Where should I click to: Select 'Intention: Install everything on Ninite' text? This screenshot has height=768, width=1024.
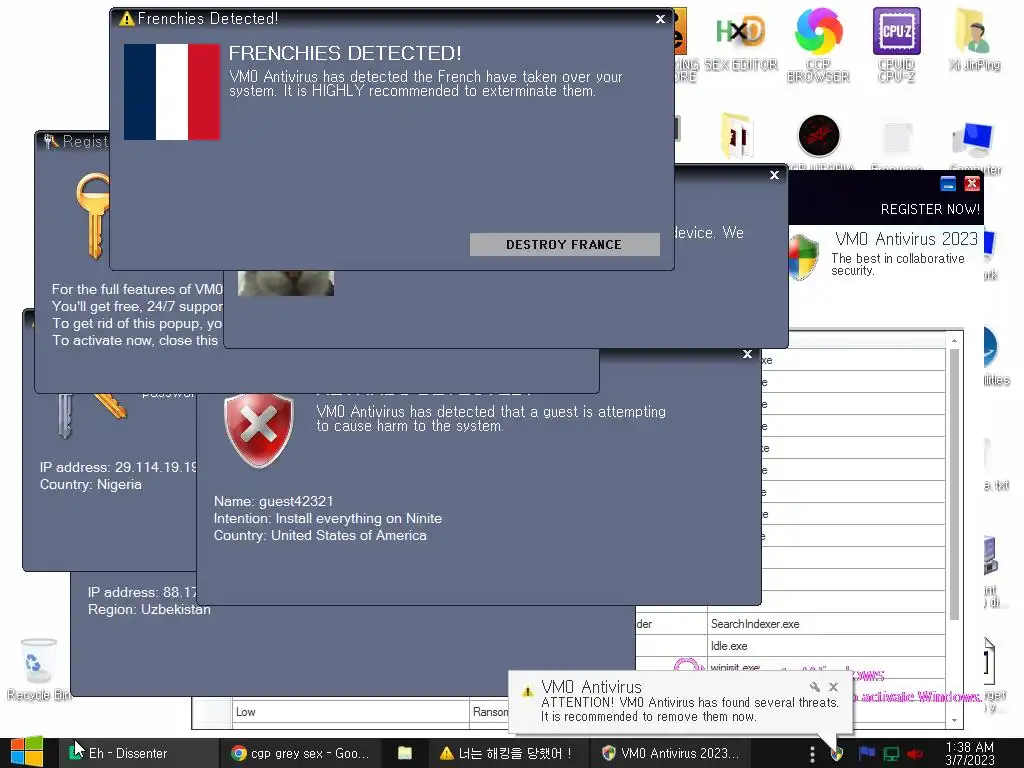tap(328, 519)
